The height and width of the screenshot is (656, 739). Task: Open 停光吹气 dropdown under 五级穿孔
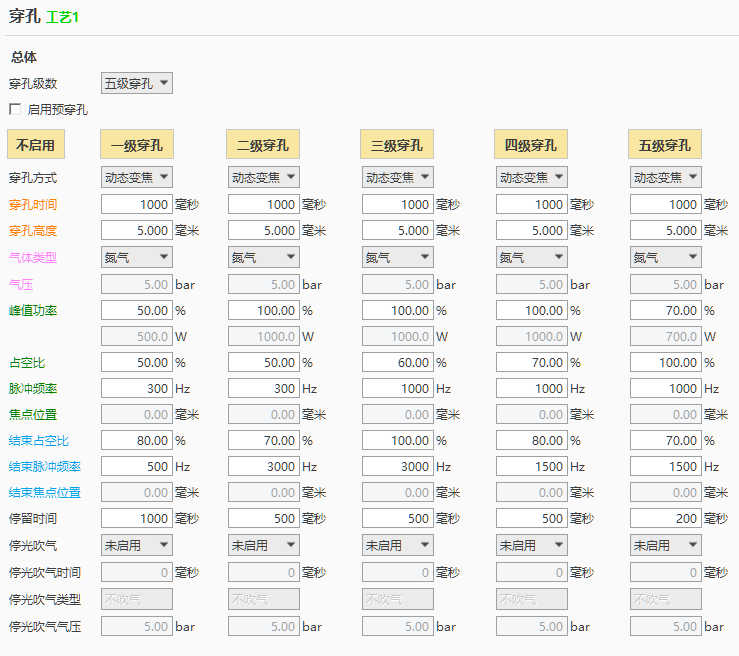pyautogui.click(x=665, y=545)
